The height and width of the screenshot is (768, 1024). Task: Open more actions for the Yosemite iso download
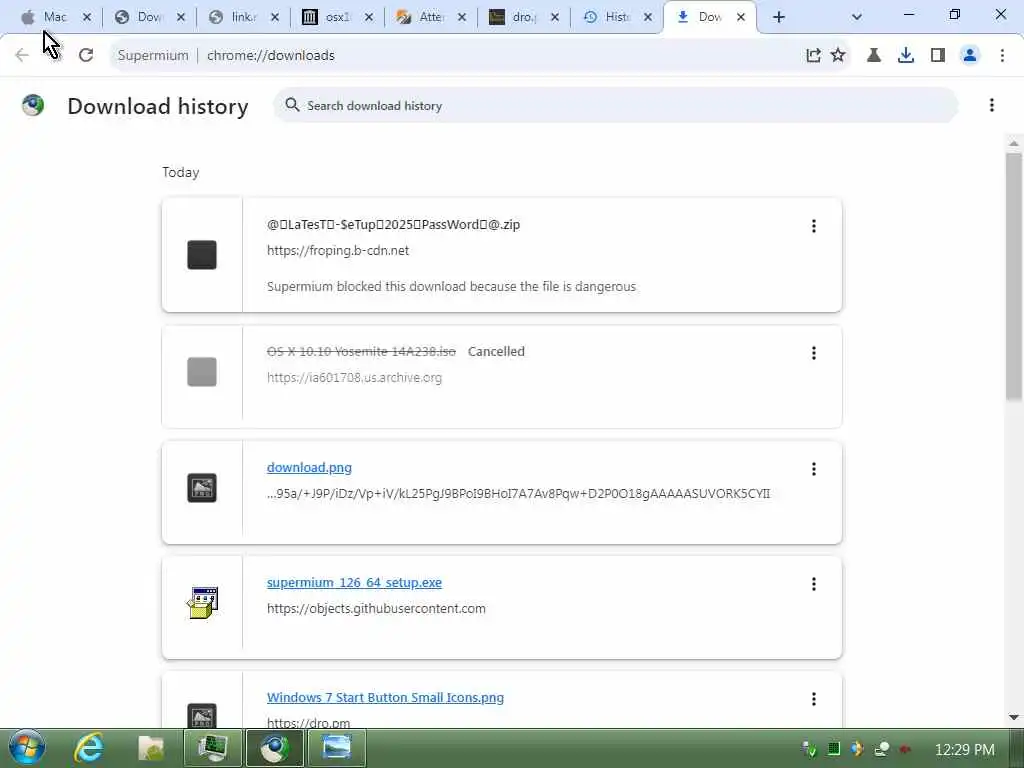pyautogui.click(x=814, y=353)
